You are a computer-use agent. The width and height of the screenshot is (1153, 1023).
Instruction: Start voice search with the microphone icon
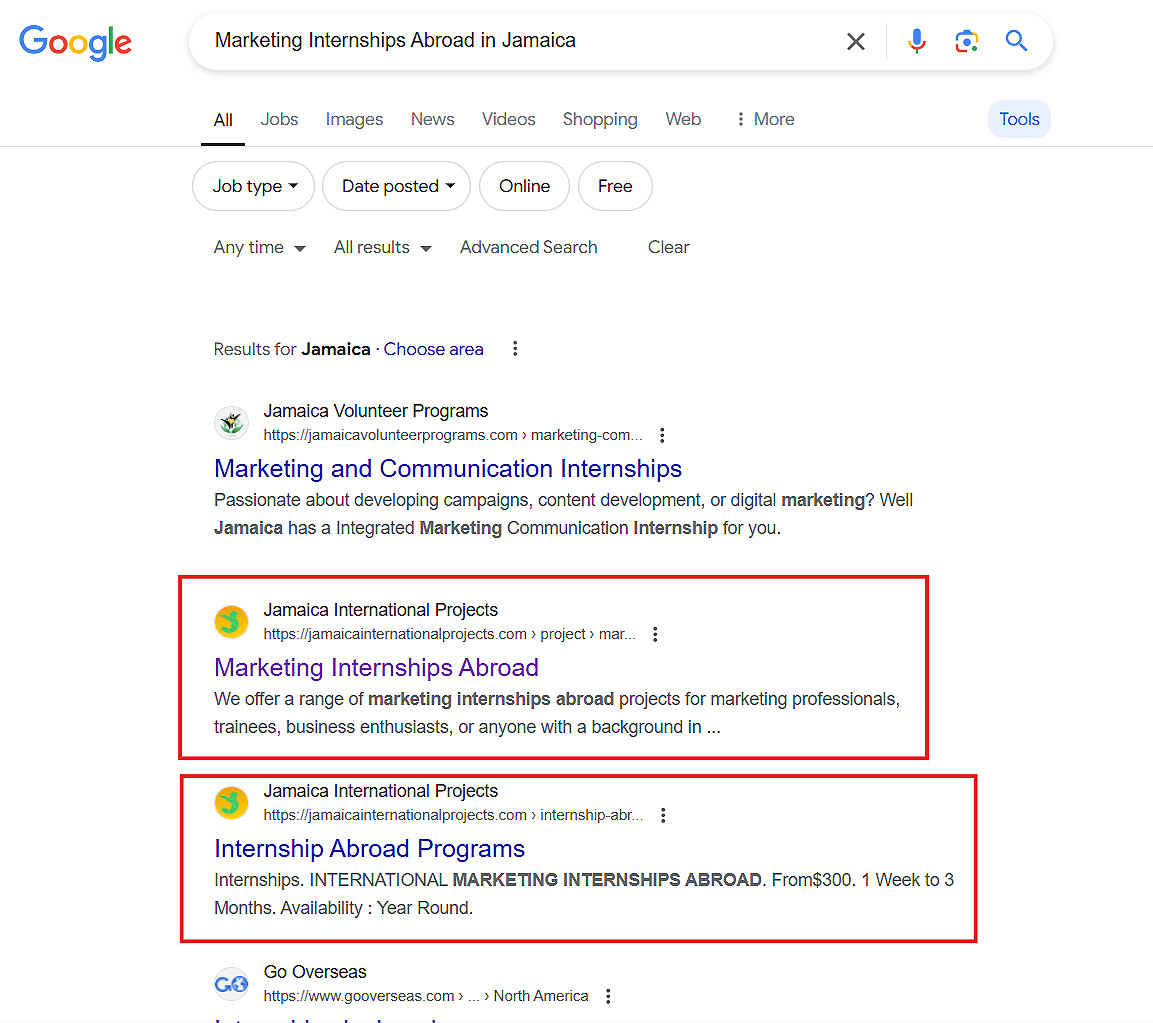pos(916,41)
